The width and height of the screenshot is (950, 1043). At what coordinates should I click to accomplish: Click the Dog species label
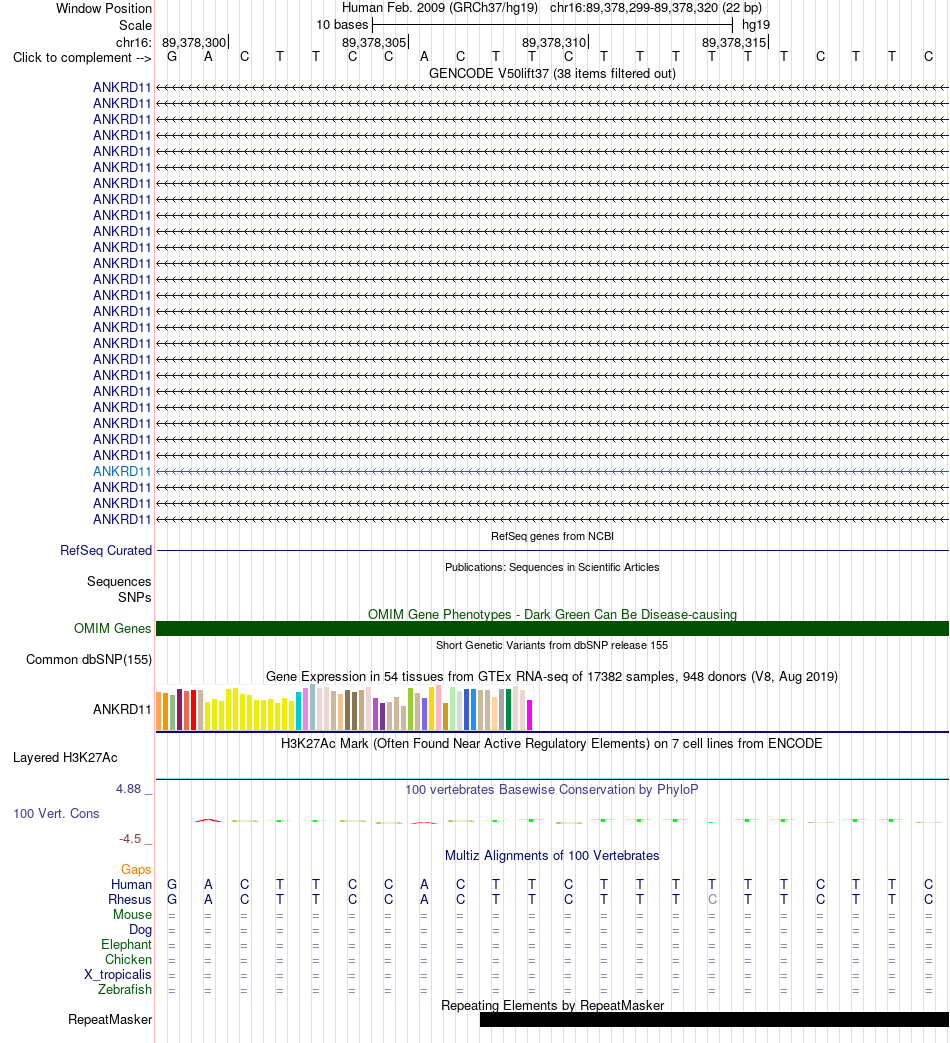pos(140,929)
